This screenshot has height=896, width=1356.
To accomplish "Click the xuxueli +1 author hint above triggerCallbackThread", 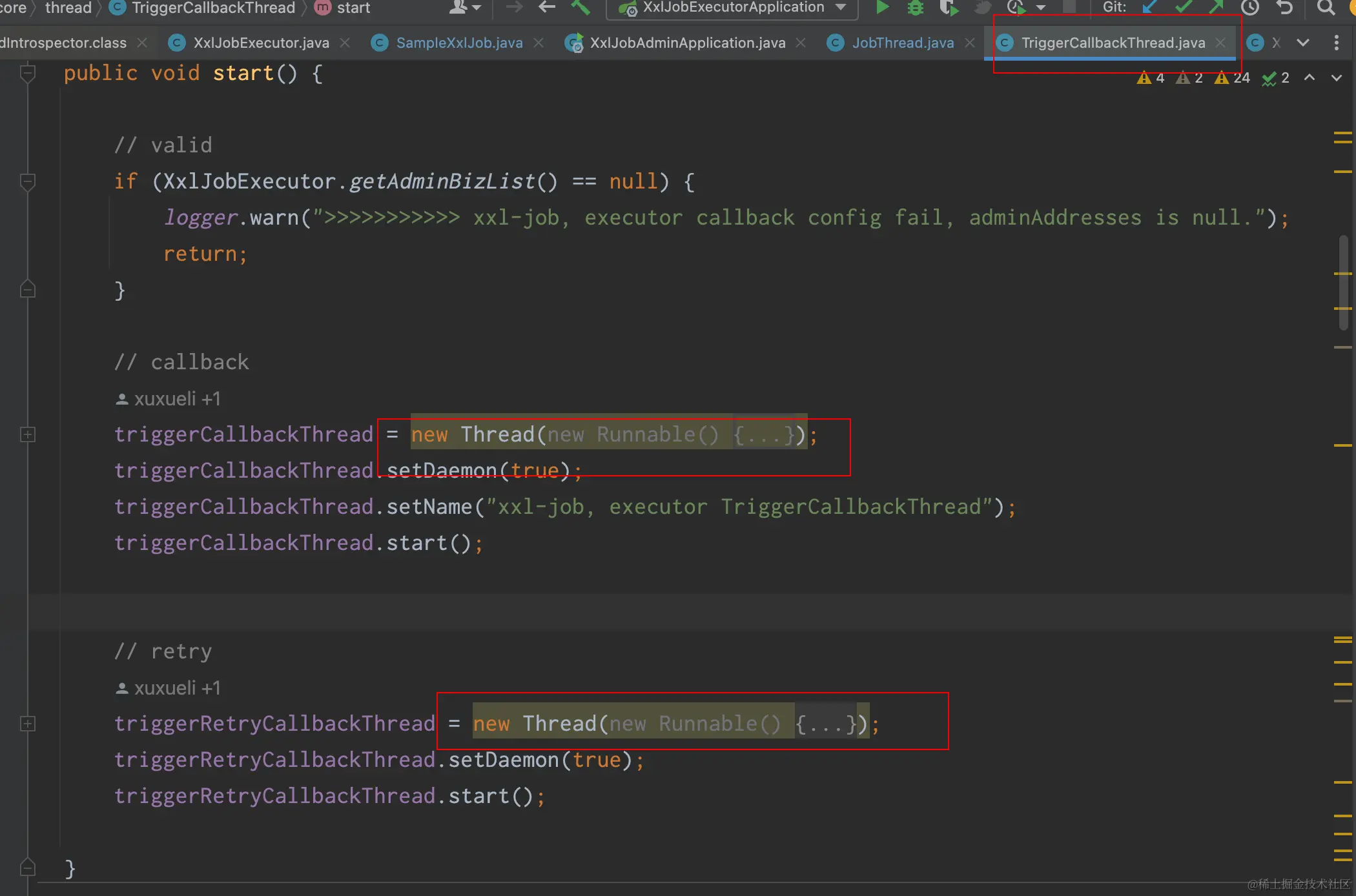I will click(169, 399).
